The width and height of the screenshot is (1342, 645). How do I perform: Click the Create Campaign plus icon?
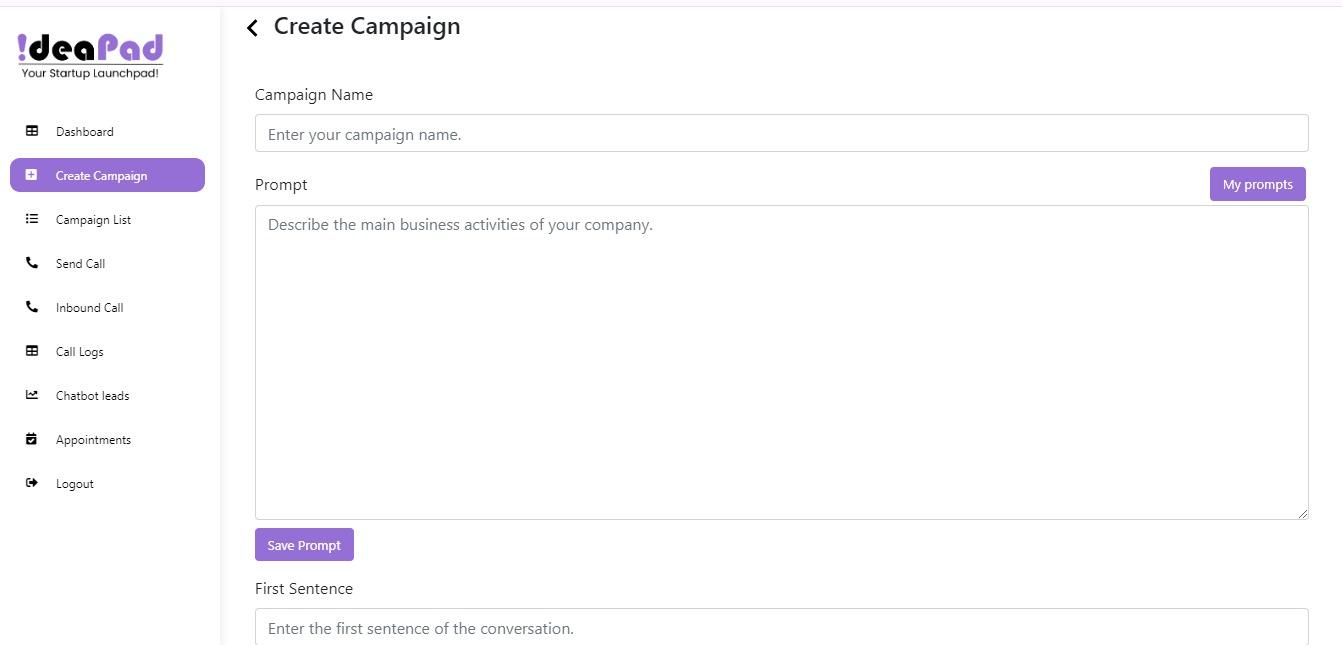pyautogui.click(x=32, y=175)
